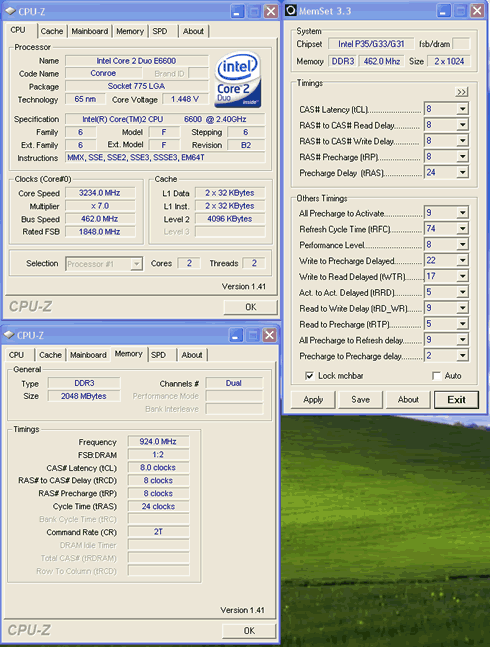Open All Precharge to Activate dropdown
Screen dimensions: 490x647
tap(462, 213)
